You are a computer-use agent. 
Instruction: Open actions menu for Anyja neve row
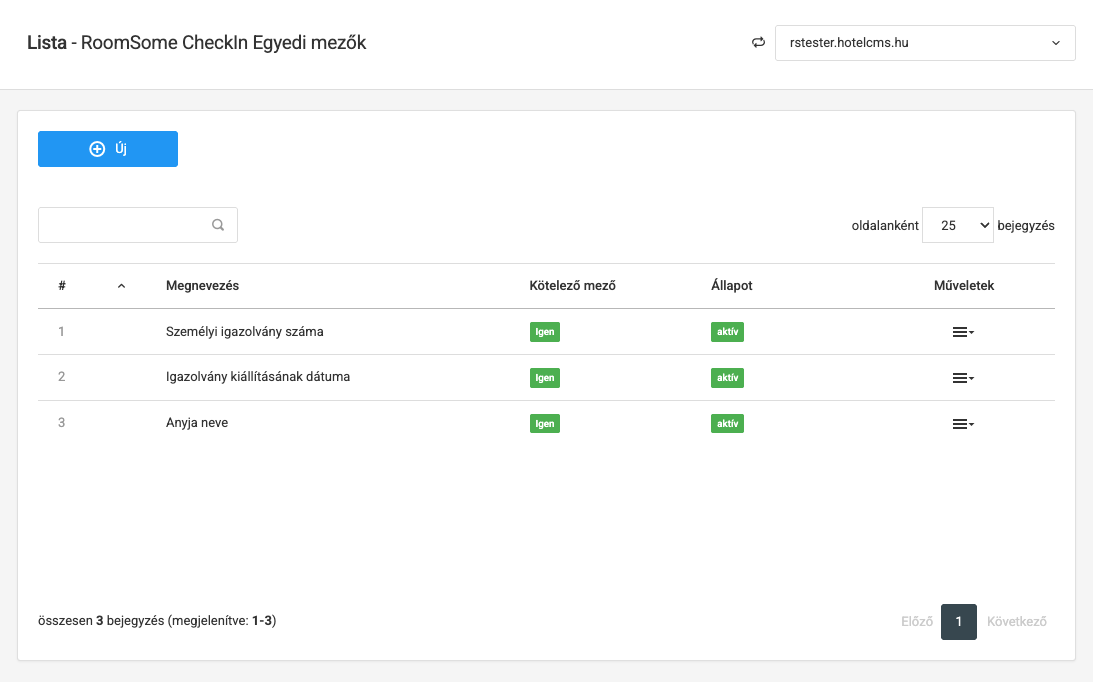coord(962,424)
